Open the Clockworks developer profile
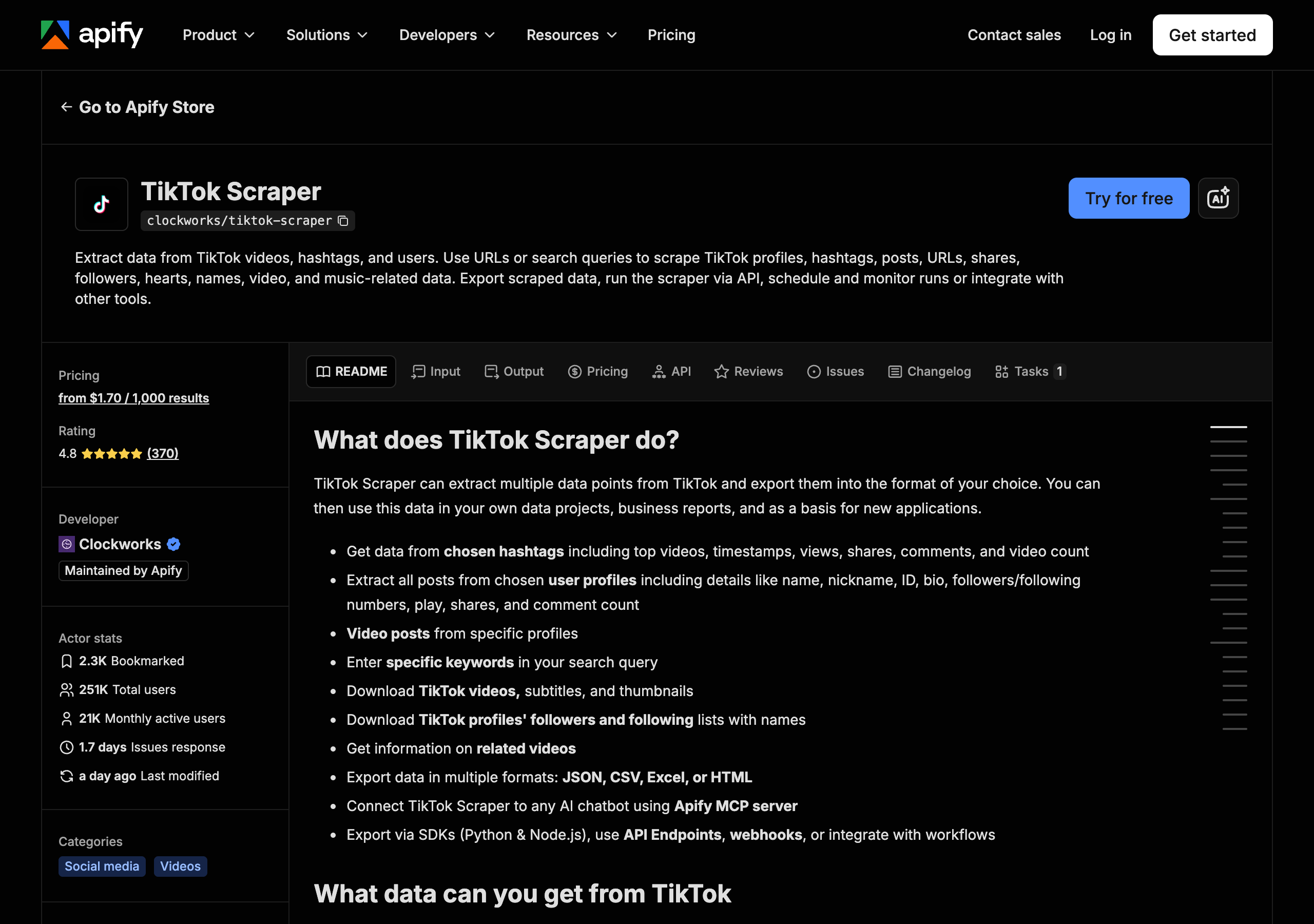 [120, 544]
